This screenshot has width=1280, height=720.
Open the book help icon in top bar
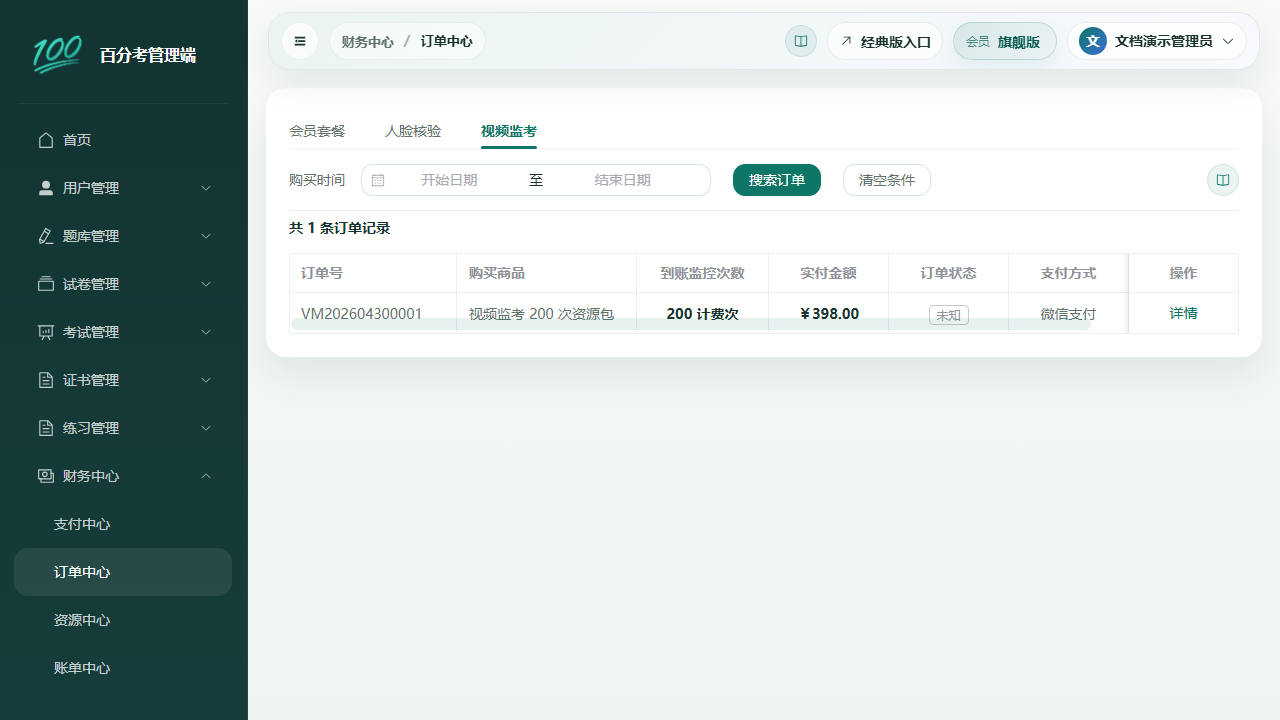pyautogui.click(x=801, y=41)
